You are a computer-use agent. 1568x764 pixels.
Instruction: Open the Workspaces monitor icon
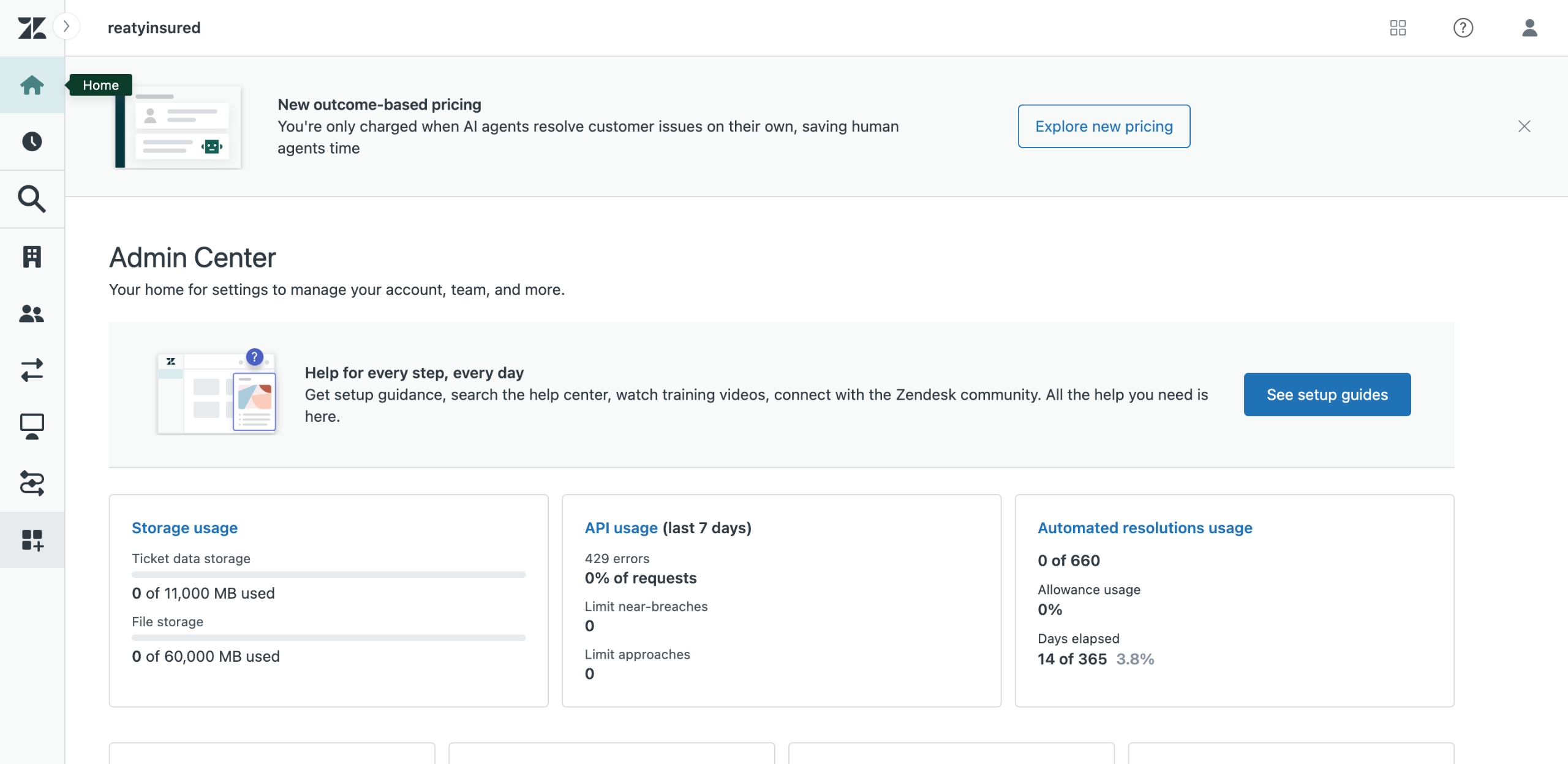point(32,427)
